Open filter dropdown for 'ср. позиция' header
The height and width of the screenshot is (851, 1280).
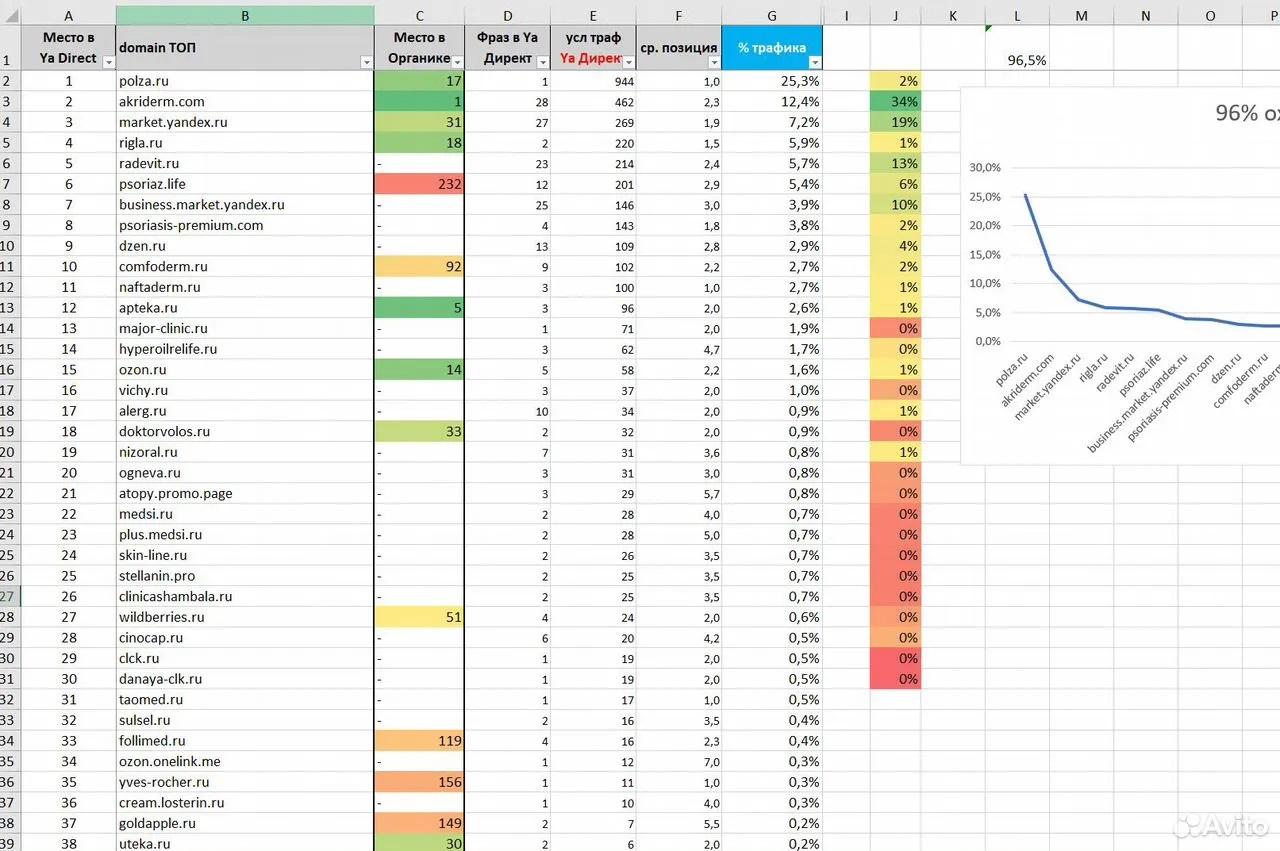click(x=713, y=62)
